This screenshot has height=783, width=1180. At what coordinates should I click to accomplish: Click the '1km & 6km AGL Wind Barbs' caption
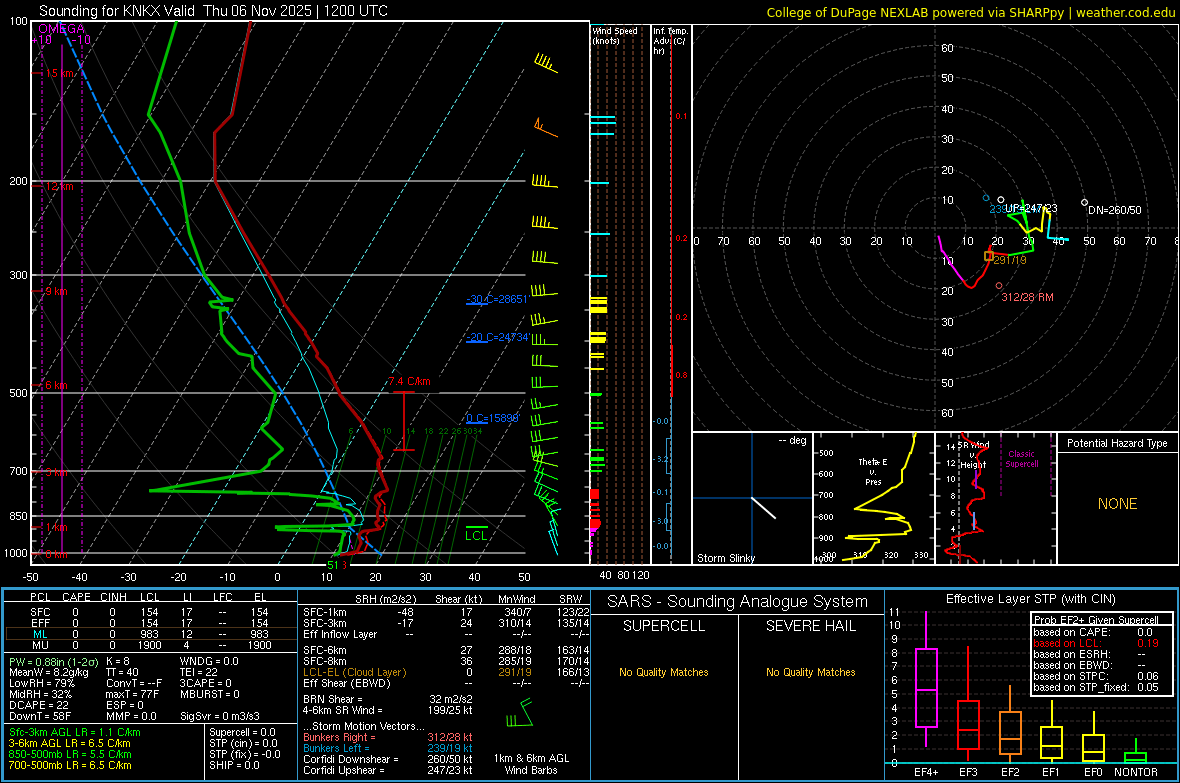tap(531, 764)
